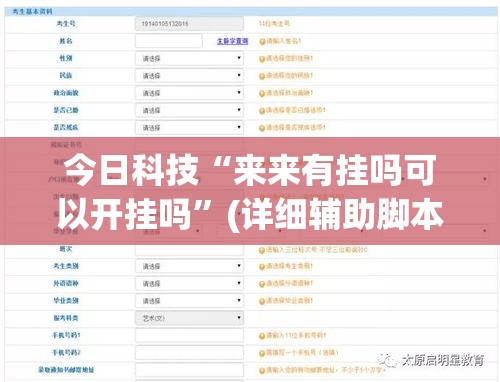The height and width of the screenshot is (382, 500).
Task: Click the hint icon beside the 性别 row
Action: 262,59
